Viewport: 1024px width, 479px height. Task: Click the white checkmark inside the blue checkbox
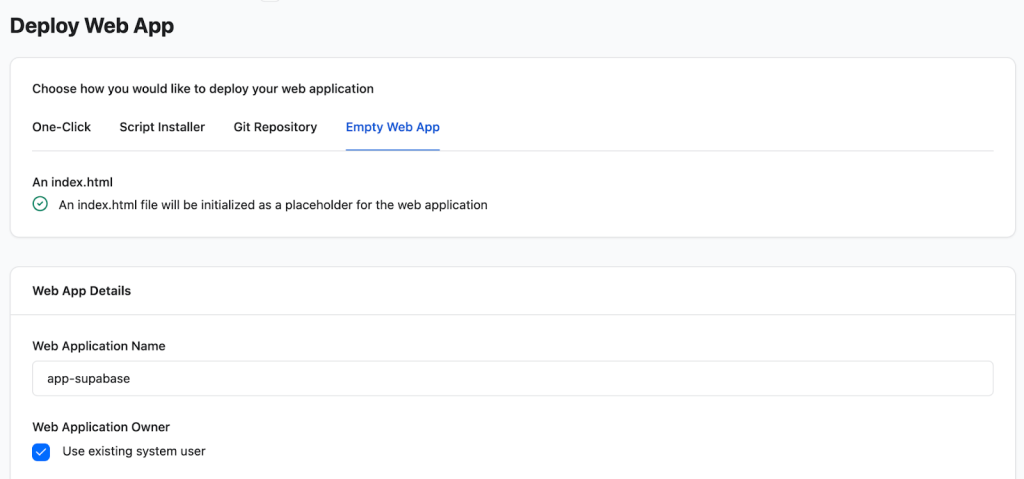coord(41,452)
